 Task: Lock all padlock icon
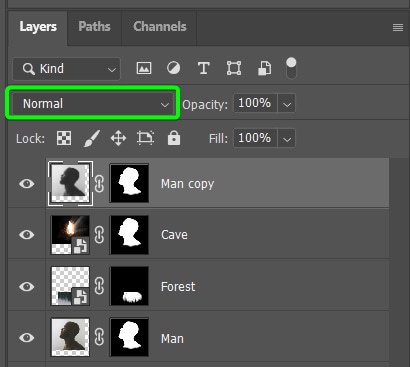(x=174, y=138)
